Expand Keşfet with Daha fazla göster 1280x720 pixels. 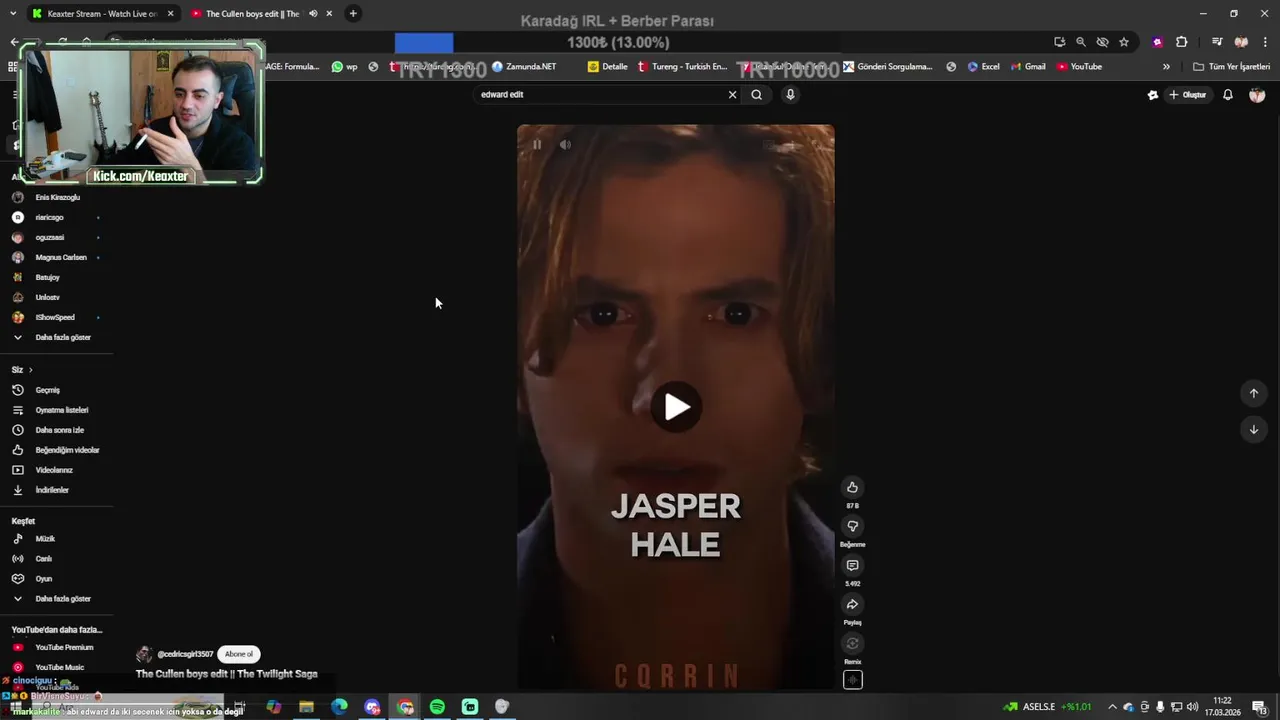pos(62,599)
